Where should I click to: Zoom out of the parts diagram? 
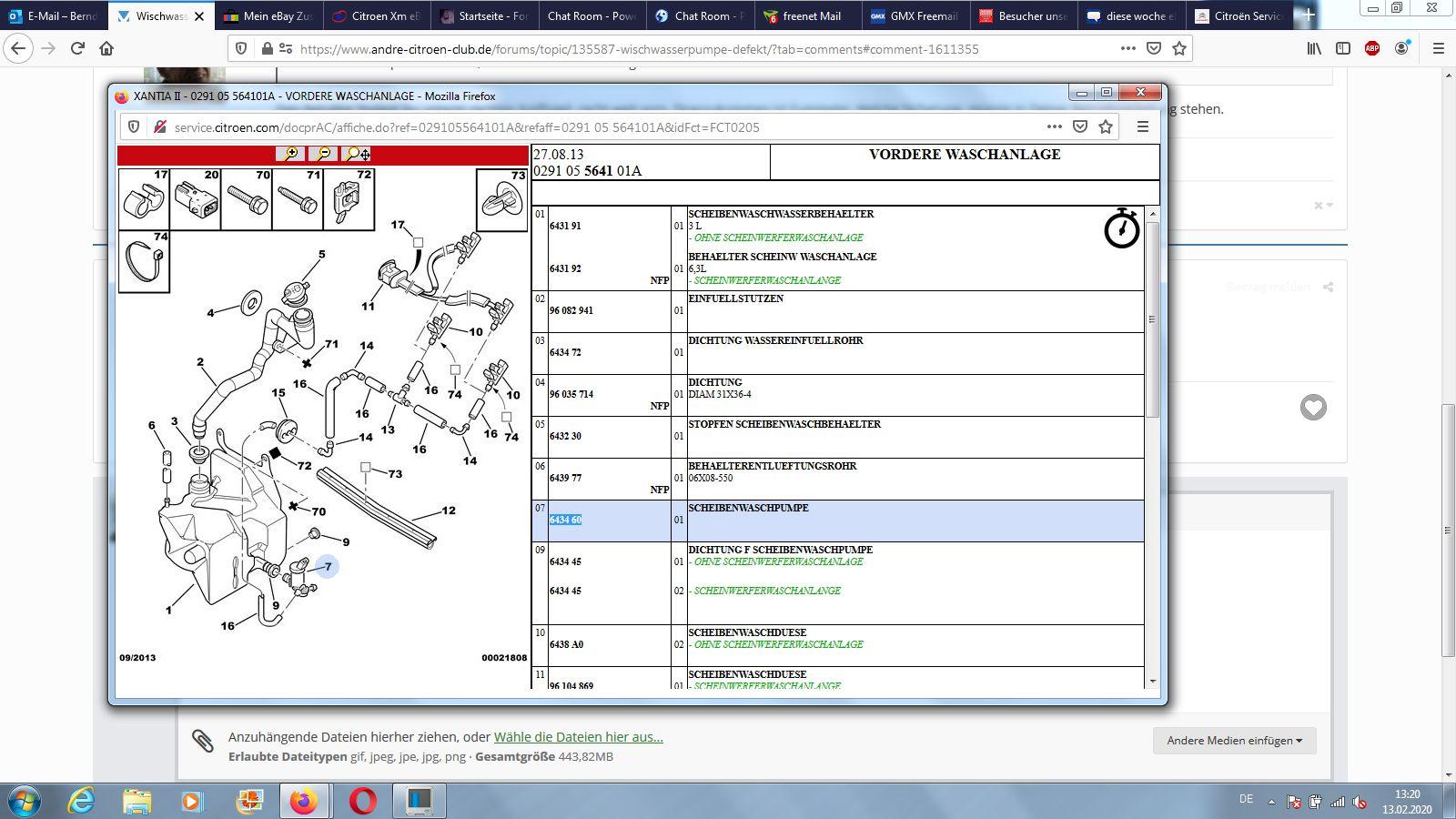[323, 154]
